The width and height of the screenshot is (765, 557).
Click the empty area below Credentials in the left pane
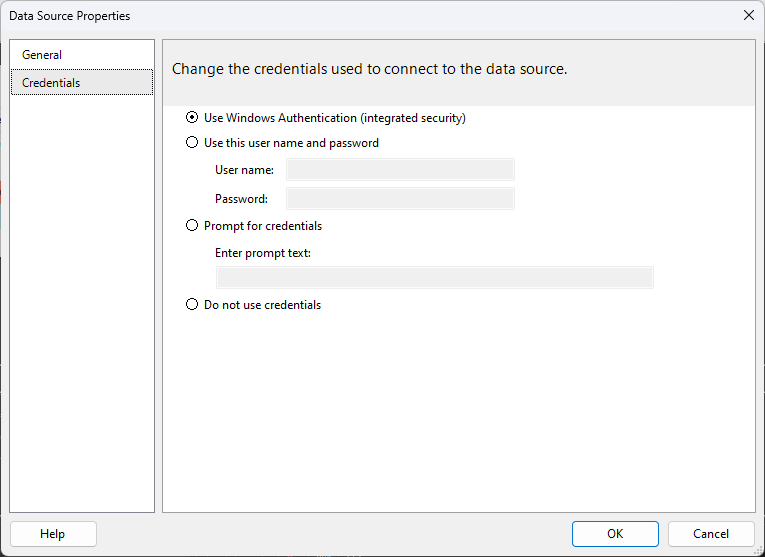81,302
